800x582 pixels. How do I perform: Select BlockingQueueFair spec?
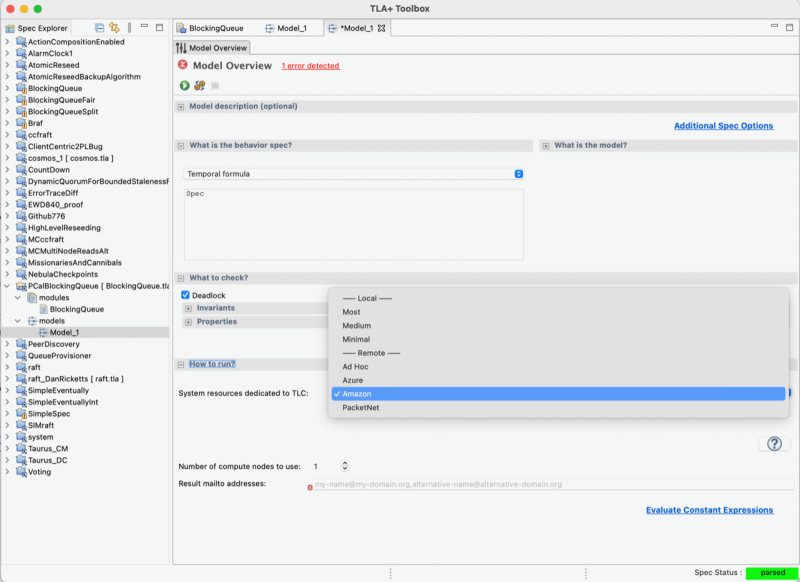click(x=61, y=100)
